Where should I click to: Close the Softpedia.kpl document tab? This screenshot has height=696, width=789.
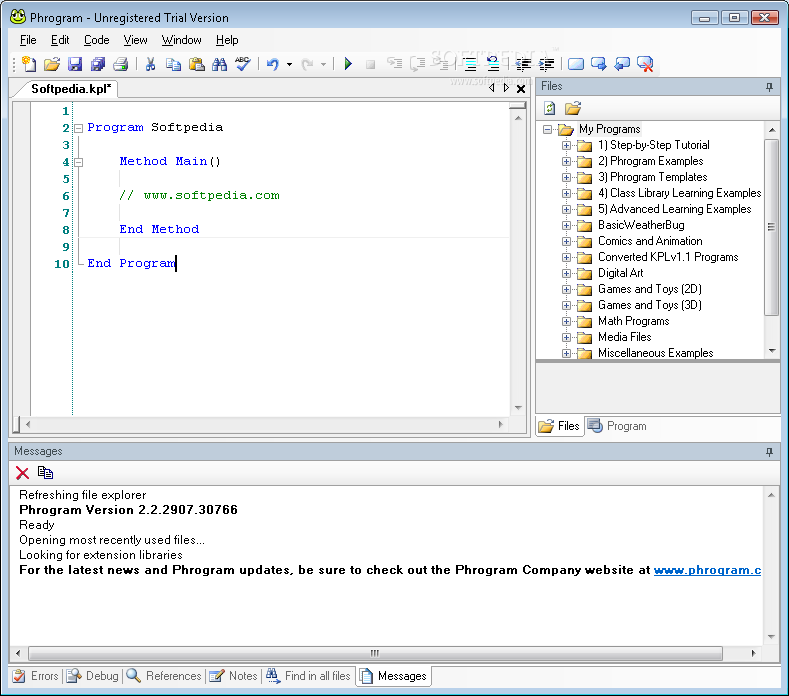pyautogui.click(x=521, y=89)
